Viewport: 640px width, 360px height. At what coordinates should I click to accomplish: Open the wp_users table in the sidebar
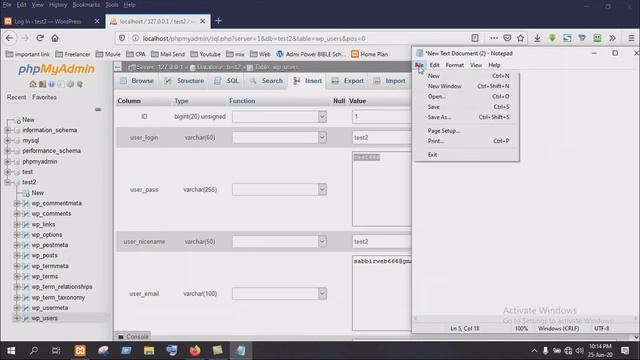click(44, 318)
